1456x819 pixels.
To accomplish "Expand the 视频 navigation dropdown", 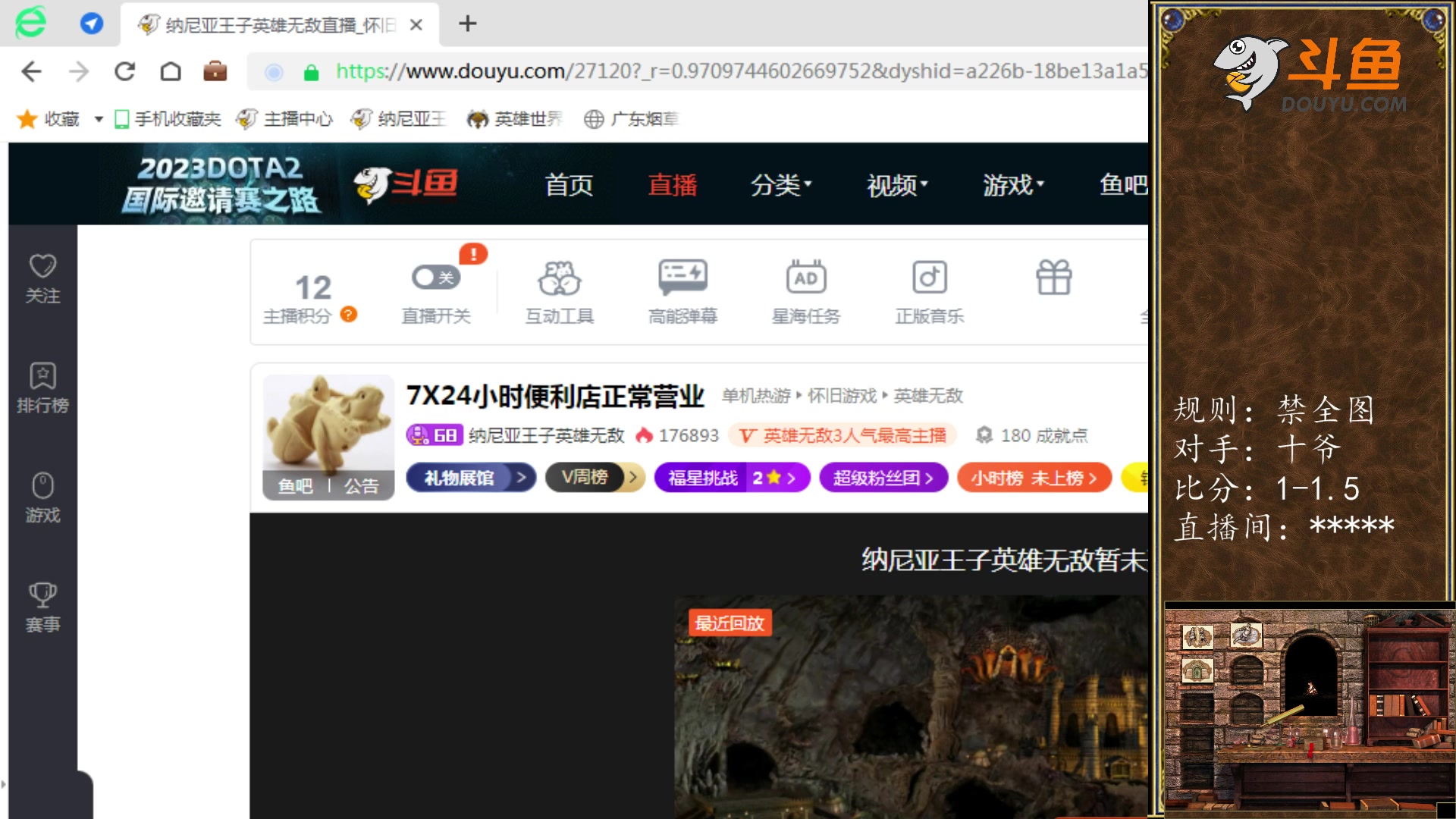I will tap(898, 184).
